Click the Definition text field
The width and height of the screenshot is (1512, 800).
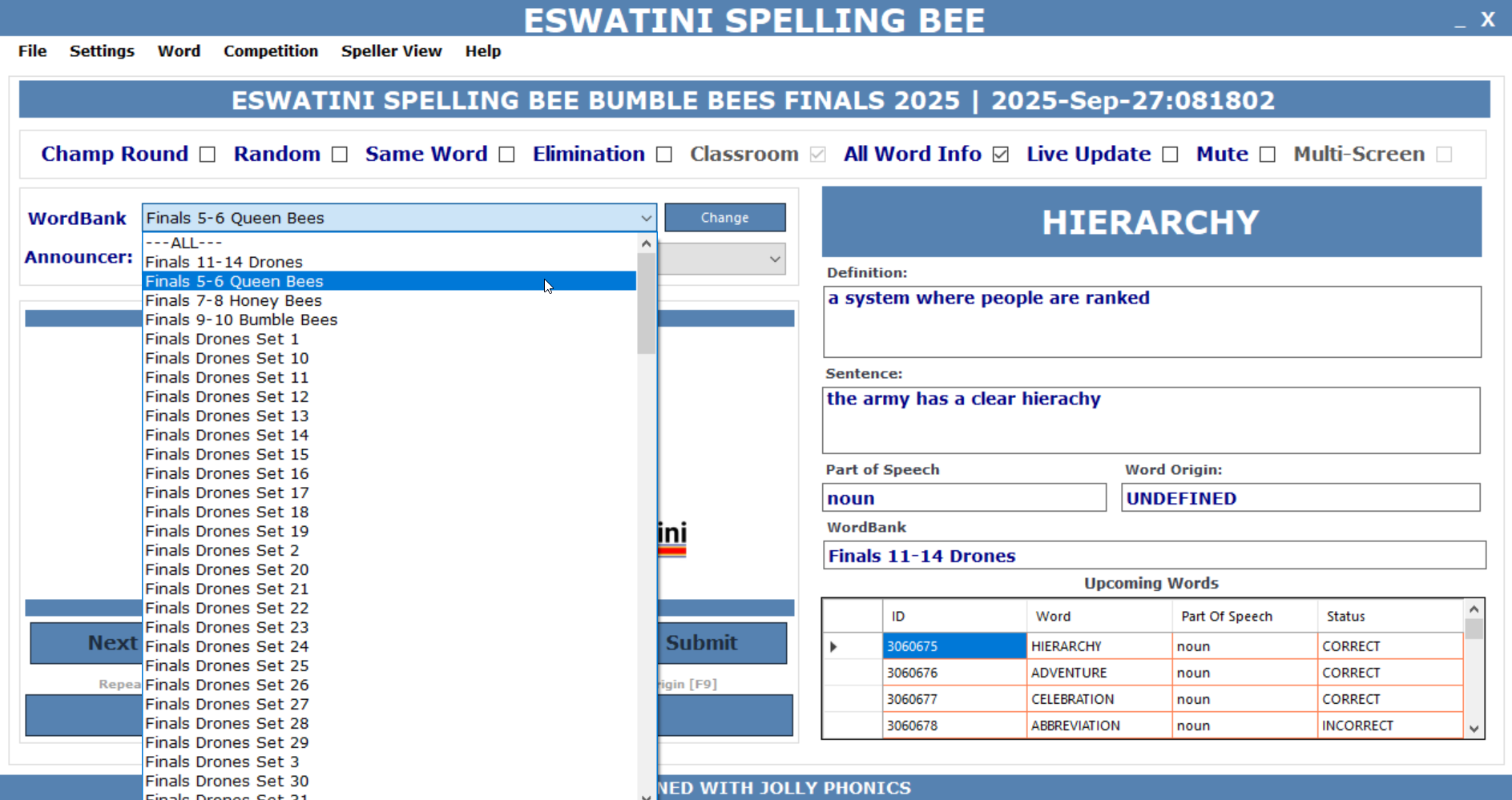click(x=1151, y=322)
